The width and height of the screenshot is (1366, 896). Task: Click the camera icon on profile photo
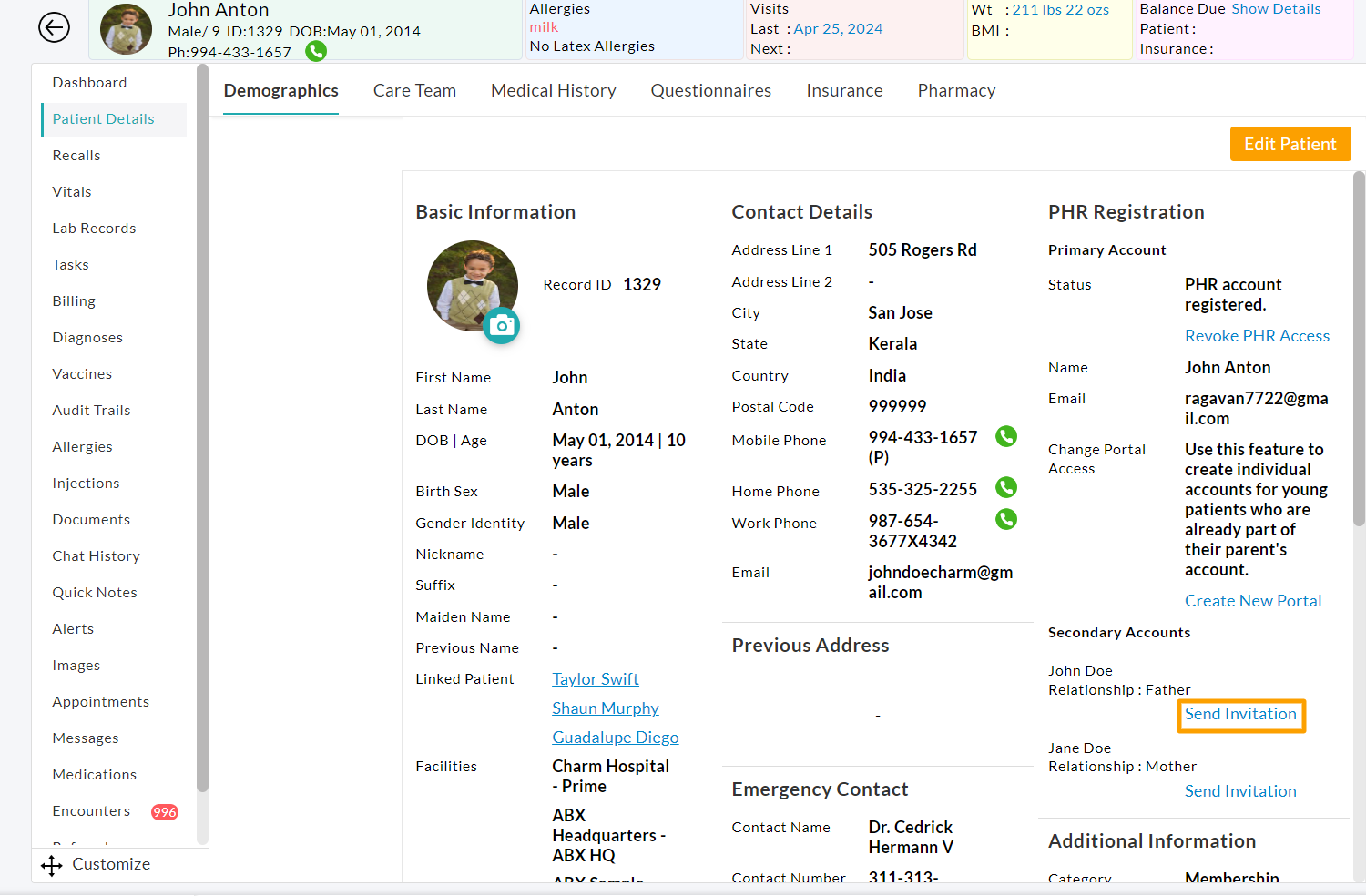coord(501,326)
